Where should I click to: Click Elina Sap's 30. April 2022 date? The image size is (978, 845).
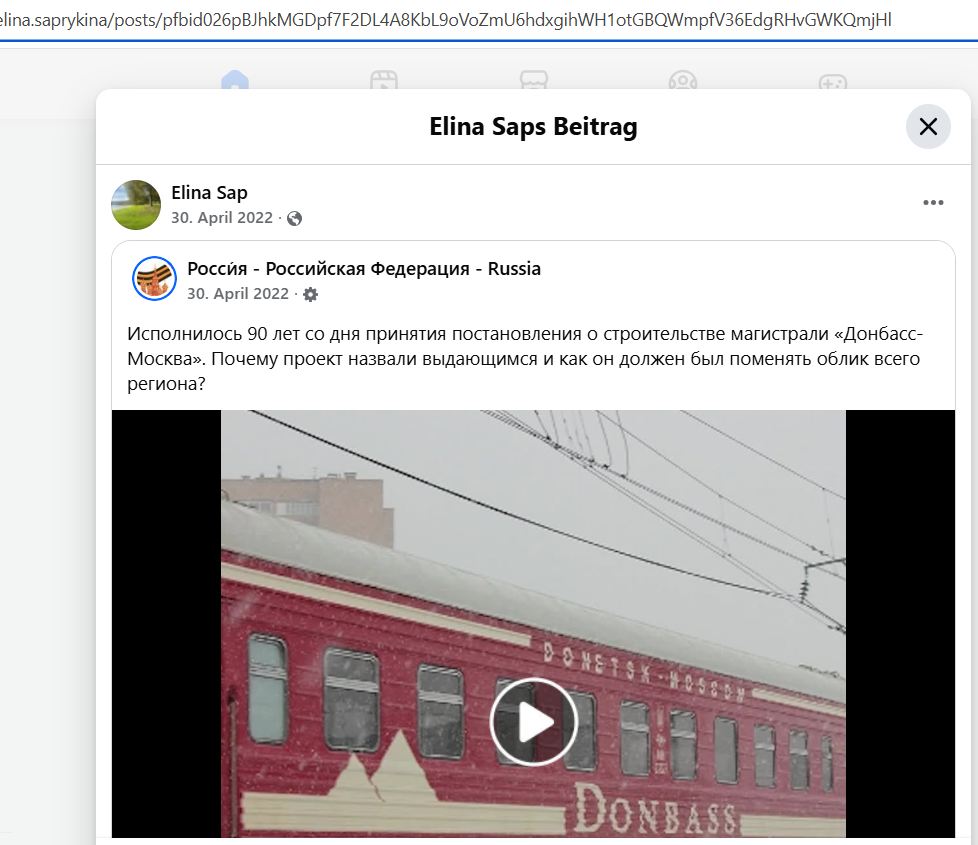coord(222,218)
